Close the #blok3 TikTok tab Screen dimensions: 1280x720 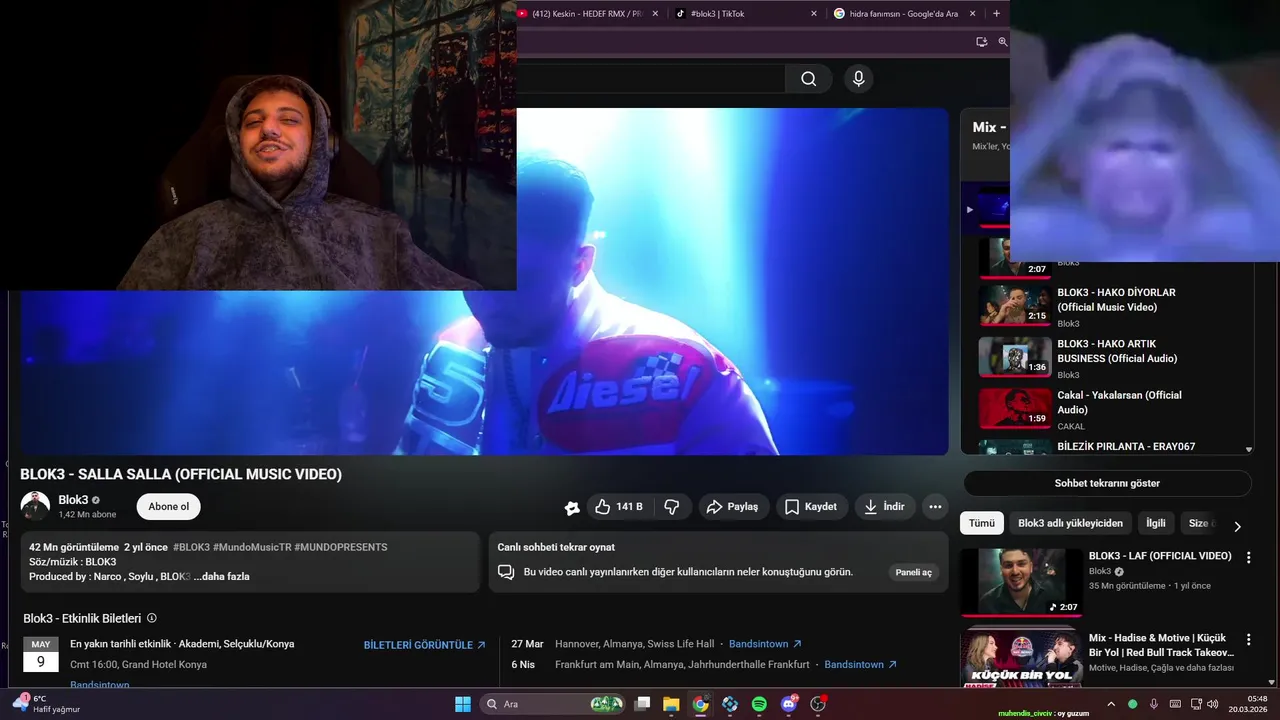[x=813, y=14]
